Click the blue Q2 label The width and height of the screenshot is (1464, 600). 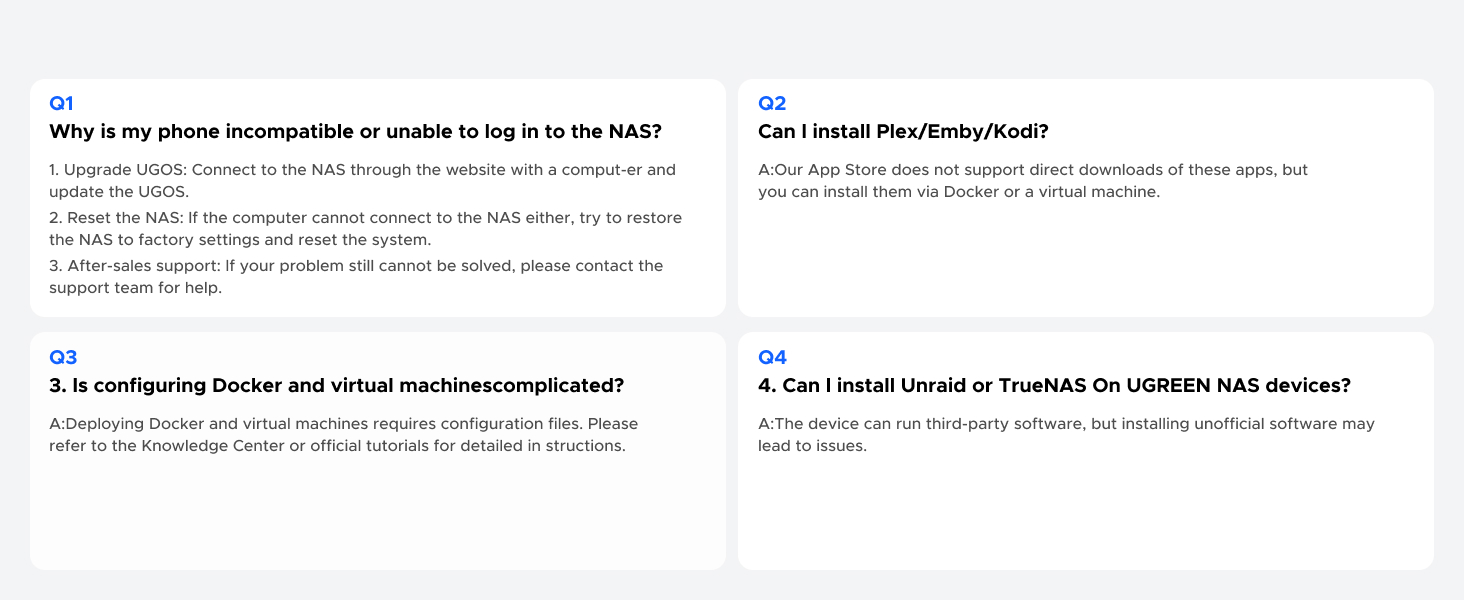click(772, 103)
